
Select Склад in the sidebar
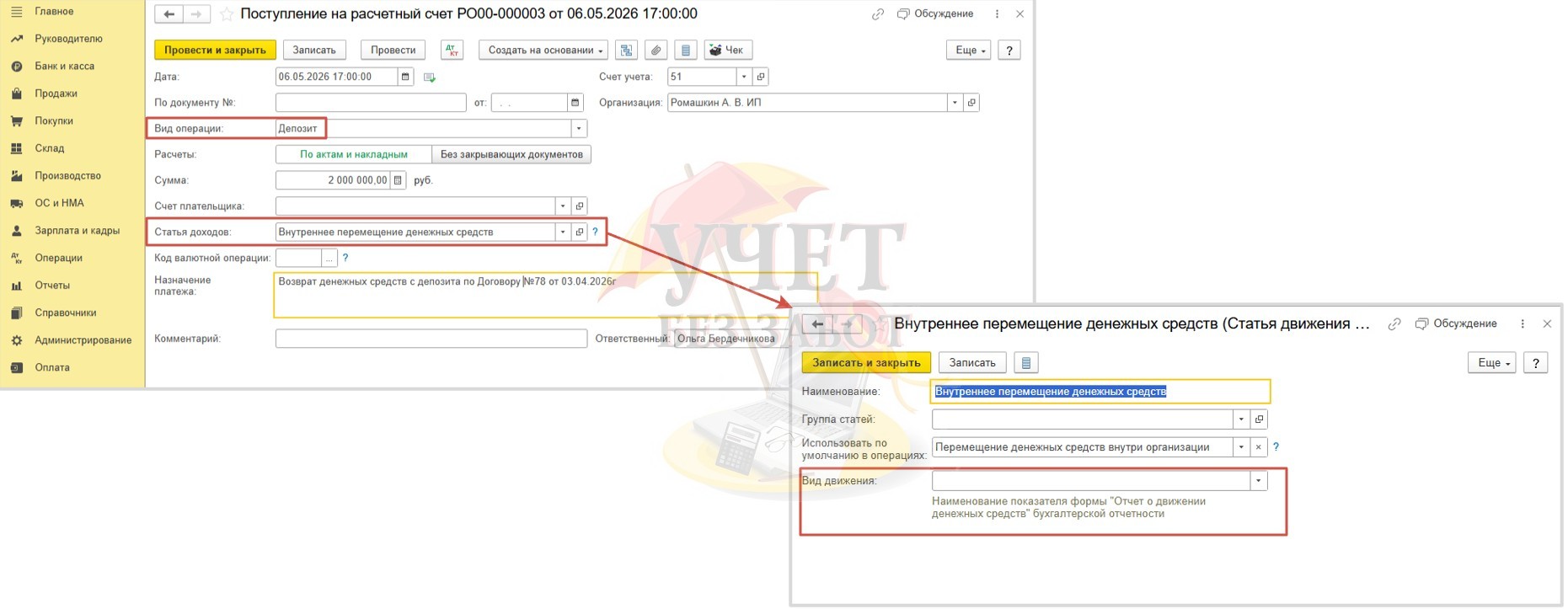click(49, 148)
